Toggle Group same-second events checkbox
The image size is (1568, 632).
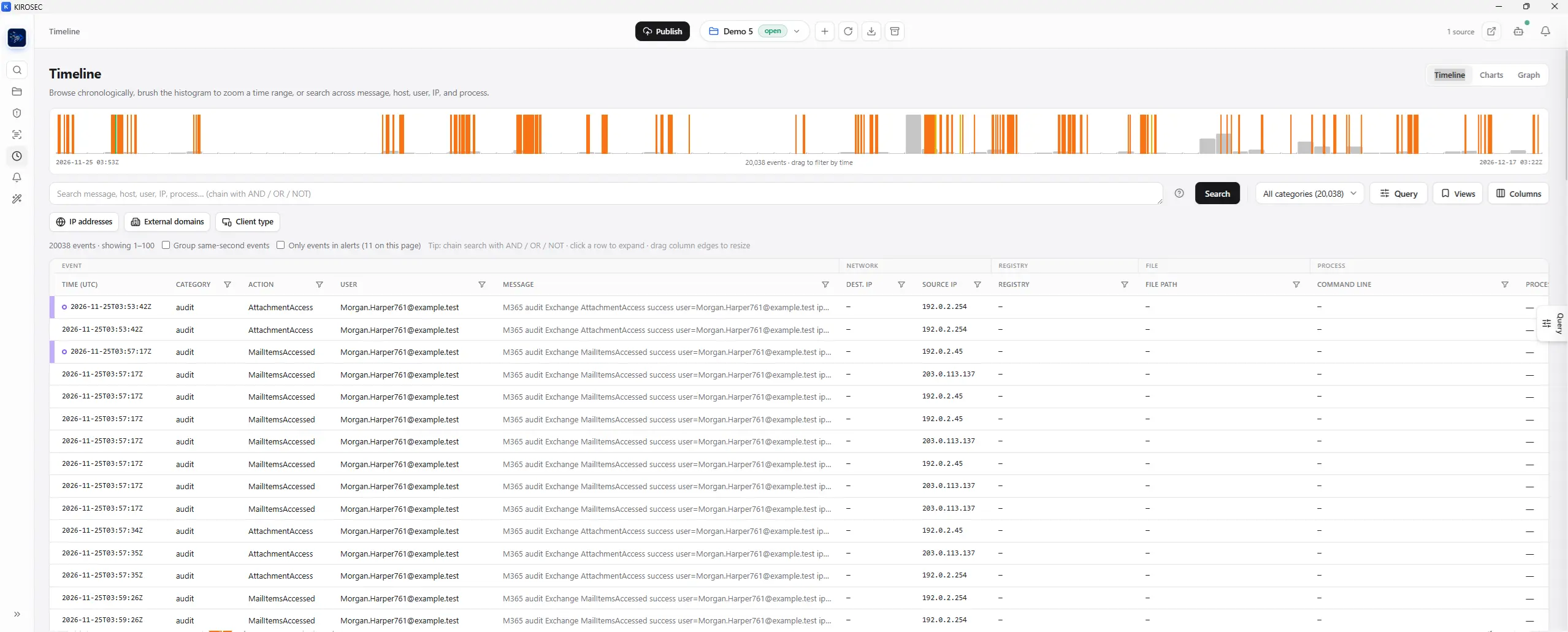click(x=166, y=245)
